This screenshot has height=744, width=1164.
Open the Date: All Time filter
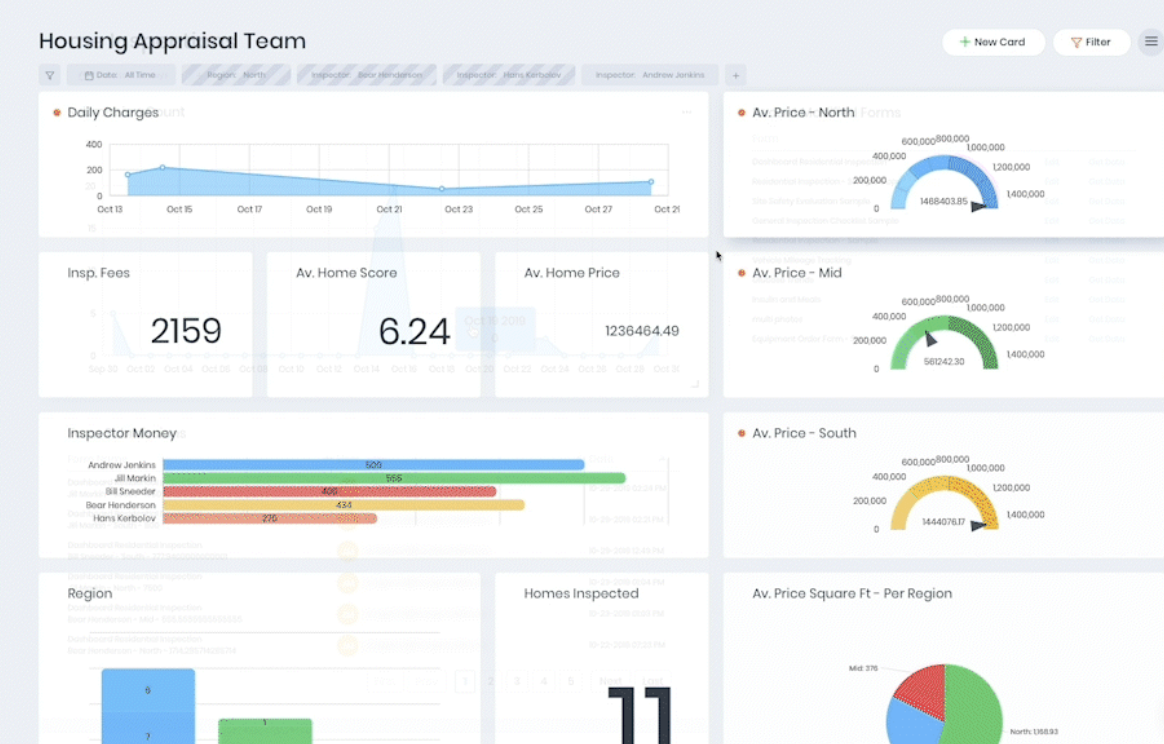[x=121, y=75]
